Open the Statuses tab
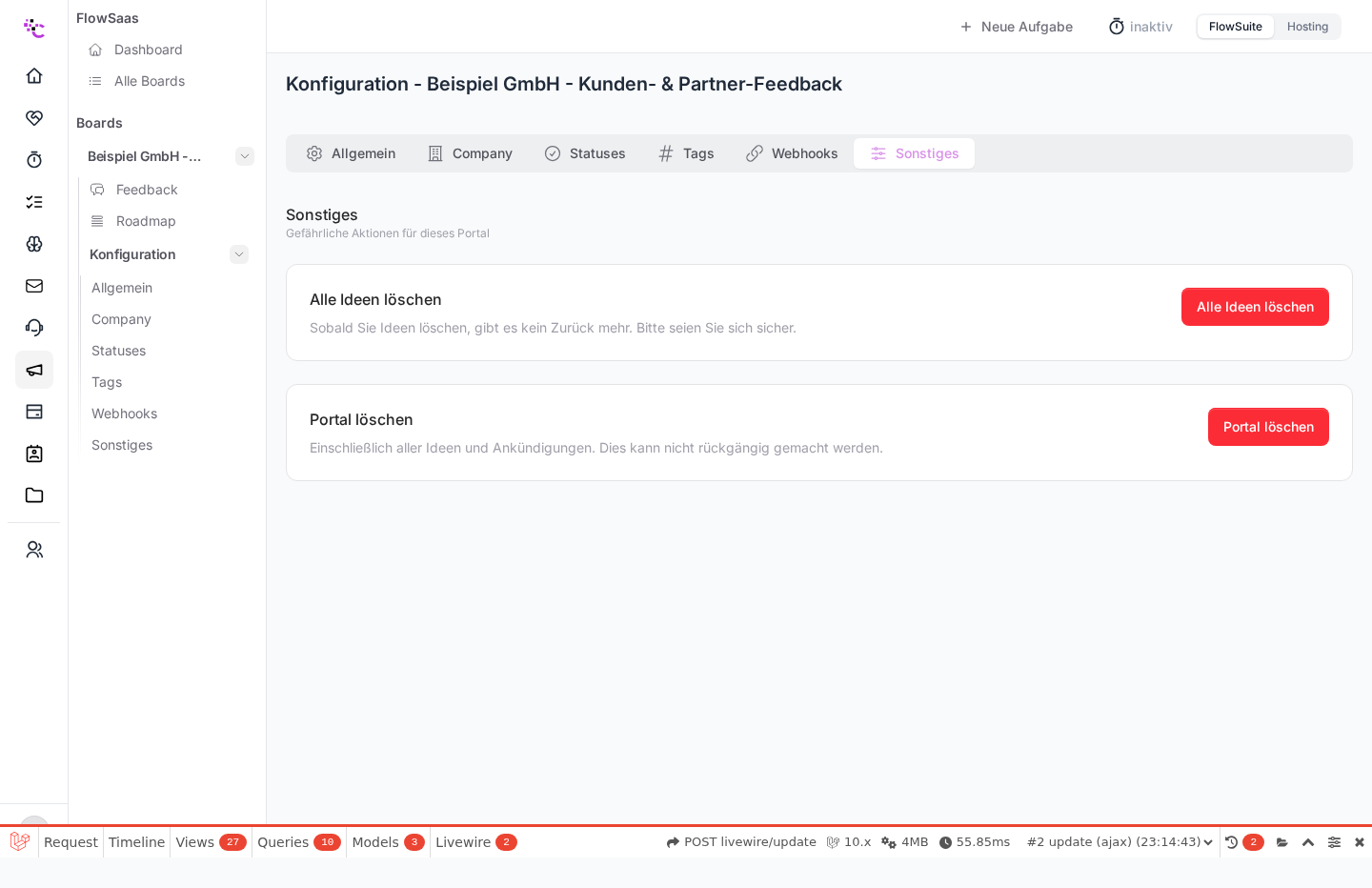 [585, 153]
